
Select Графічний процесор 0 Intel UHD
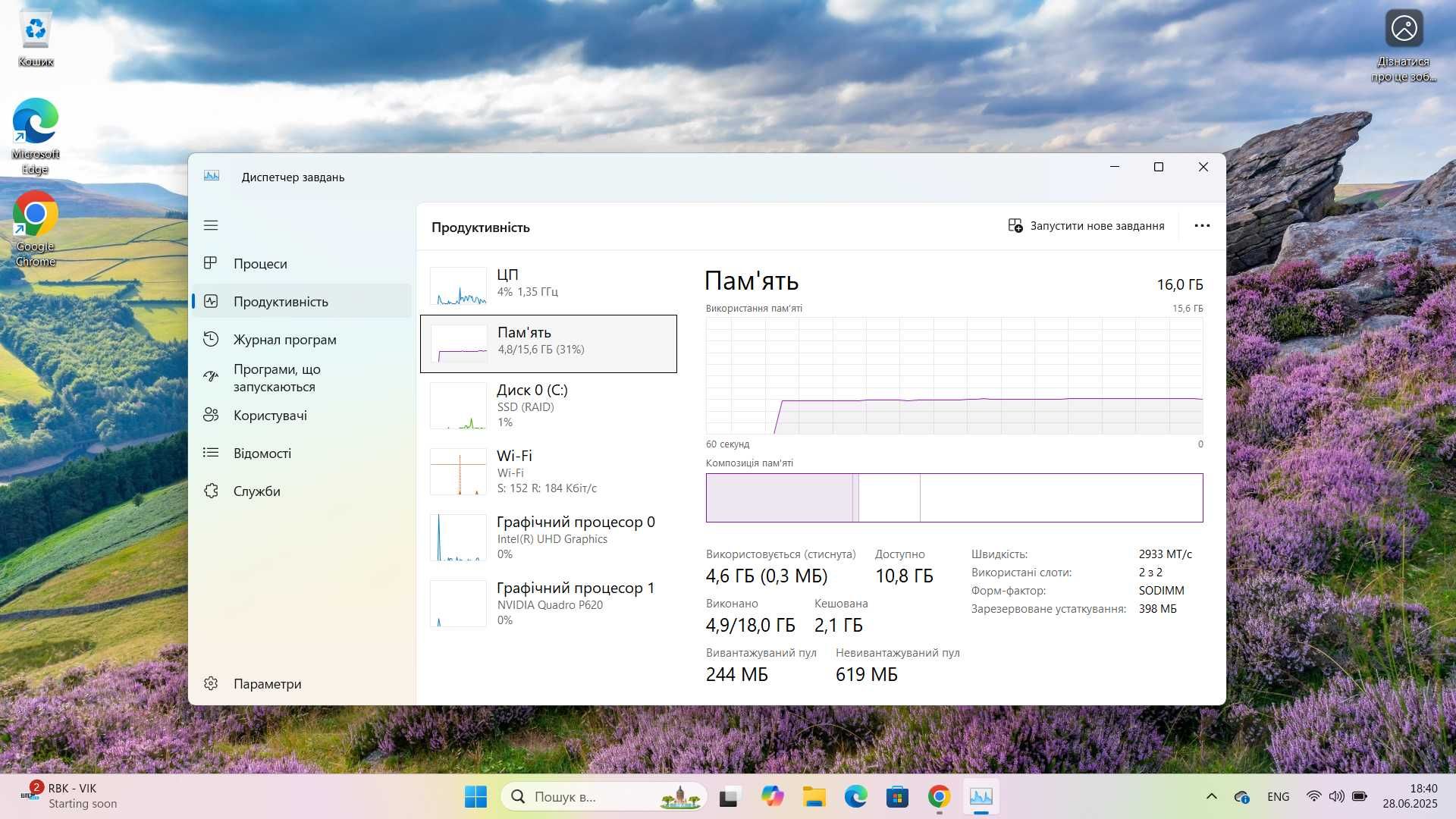pos(548,538)
